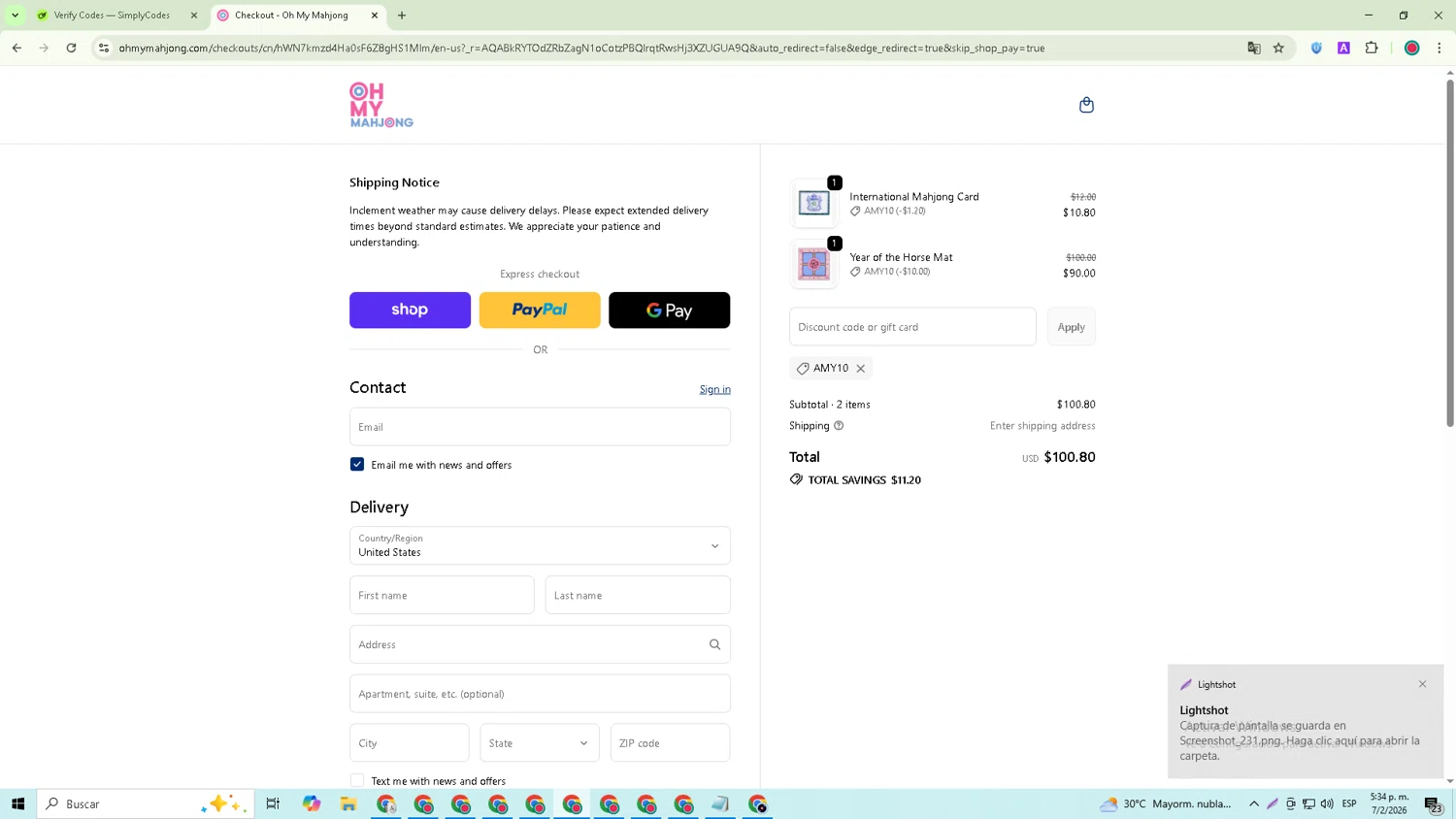Click the AMY10 (-$10.00) discount label
Screen dimensions: 1456x819
[x=897, y=272]
